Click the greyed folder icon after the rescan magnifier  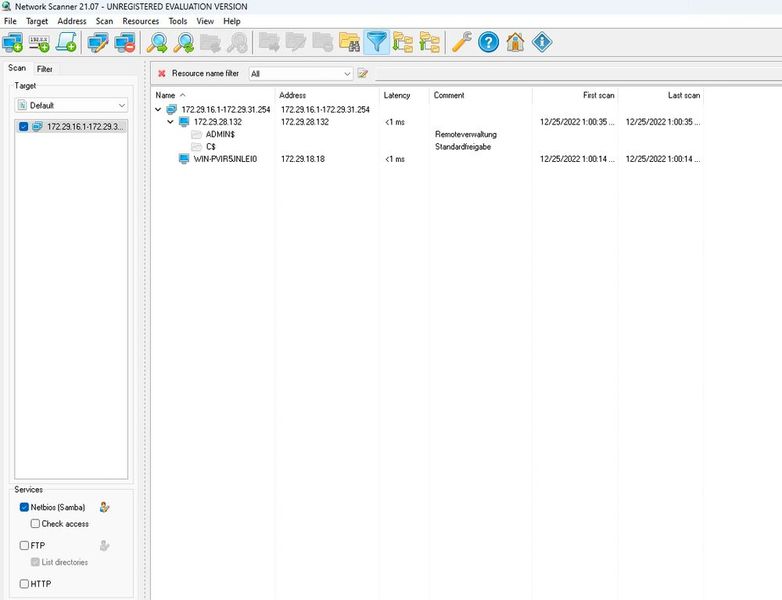coord(210,42)
